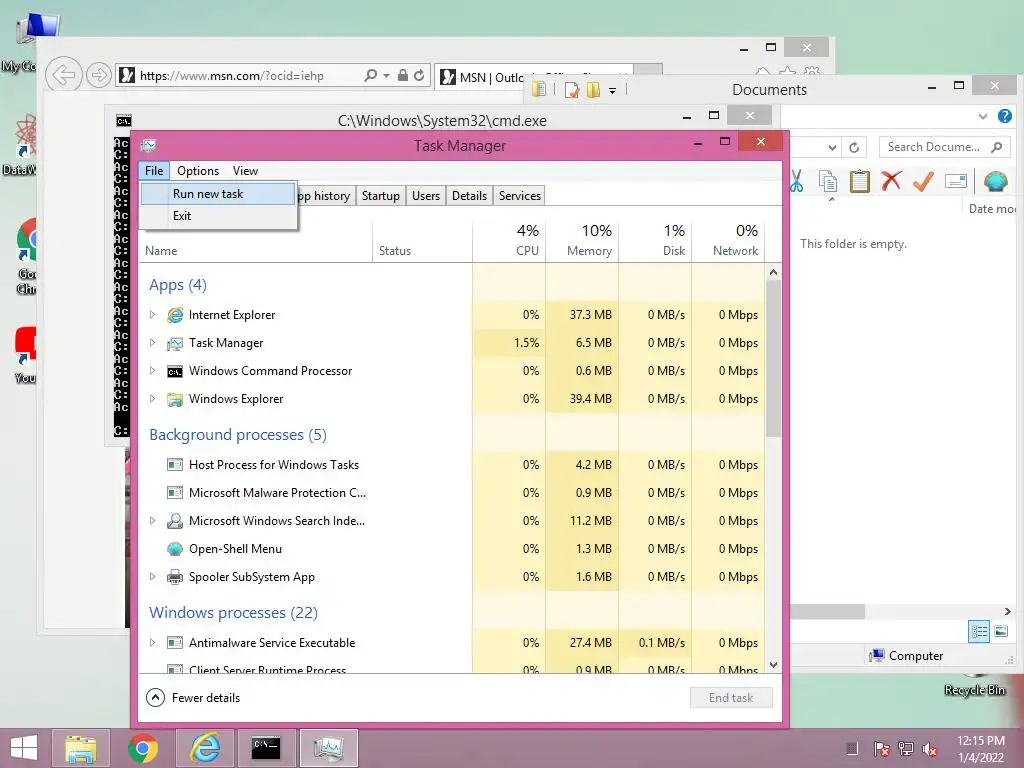Click the Task Manager process icon in list
This screenshot has width=1024, height=768.
(174, 344)
